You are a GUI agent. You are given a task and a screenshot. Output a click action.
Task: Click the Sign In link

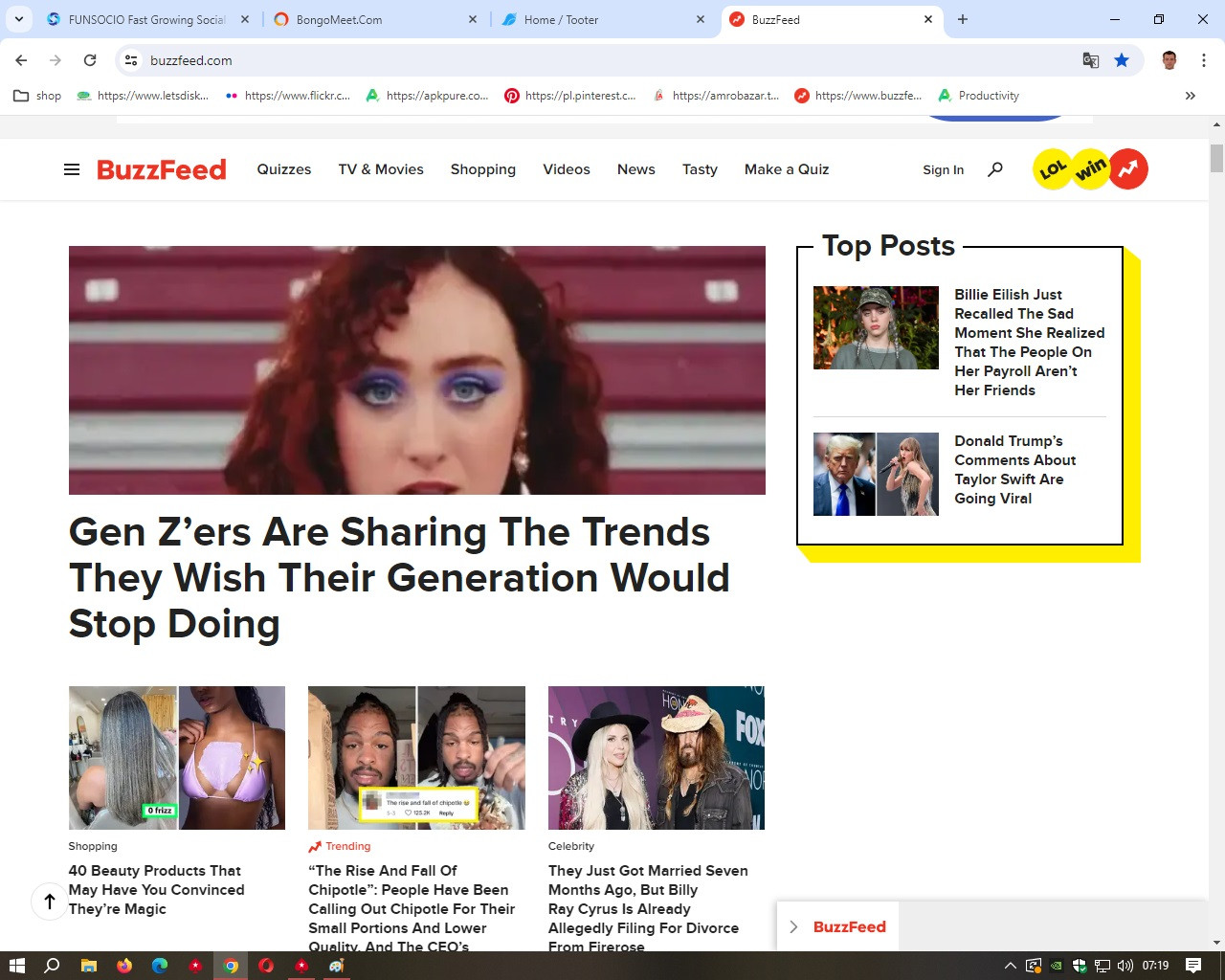tap(943, 169)
